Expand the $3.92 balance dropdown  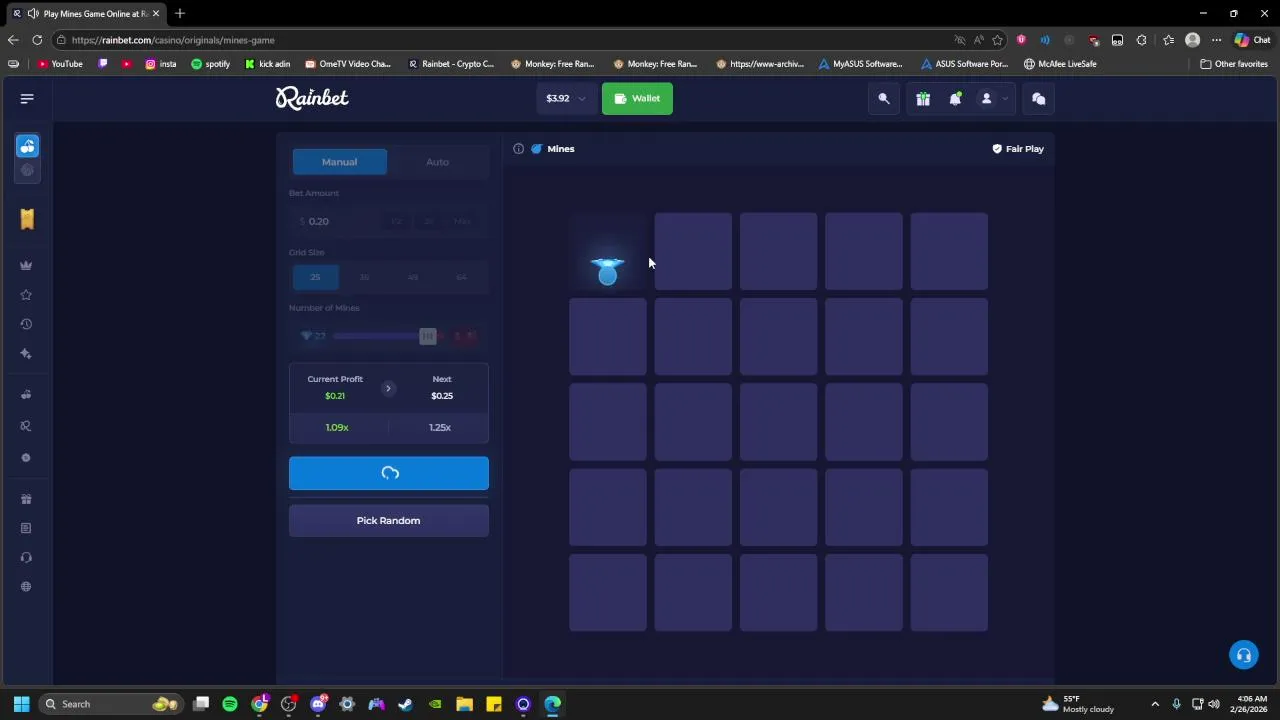[x=565, y=98]
